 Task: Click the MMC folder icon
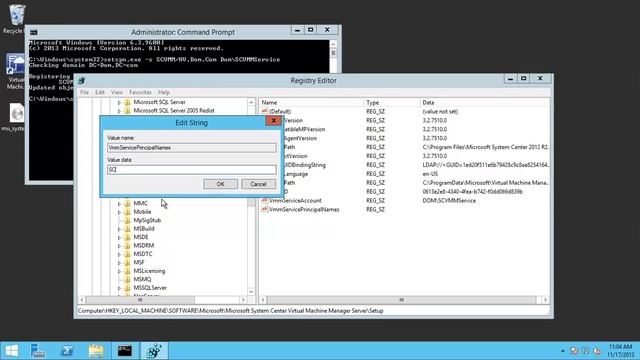[x=127, y=203]
